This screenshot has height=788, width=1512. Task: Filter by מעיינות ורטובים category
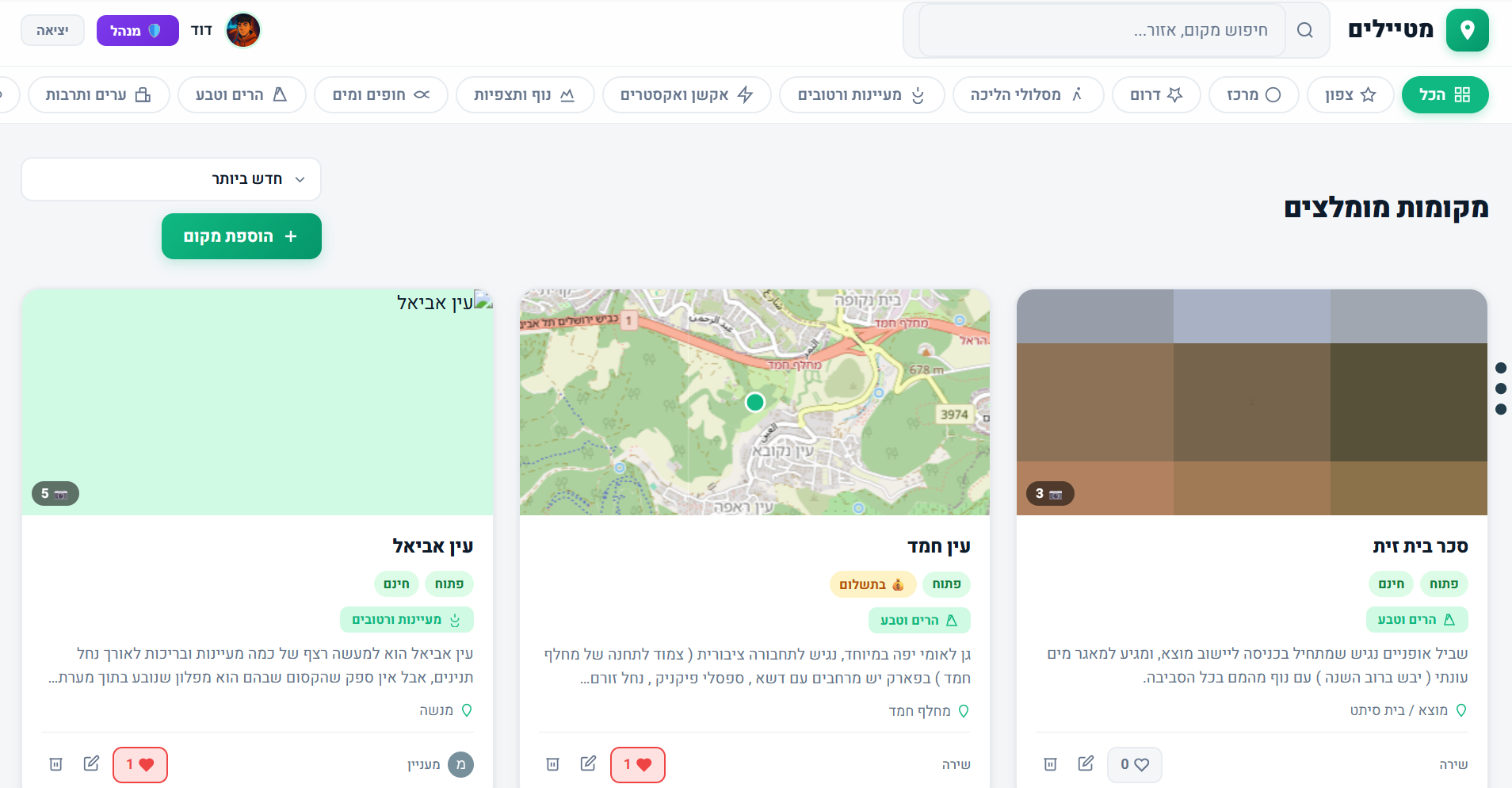[x=861, y=94]
